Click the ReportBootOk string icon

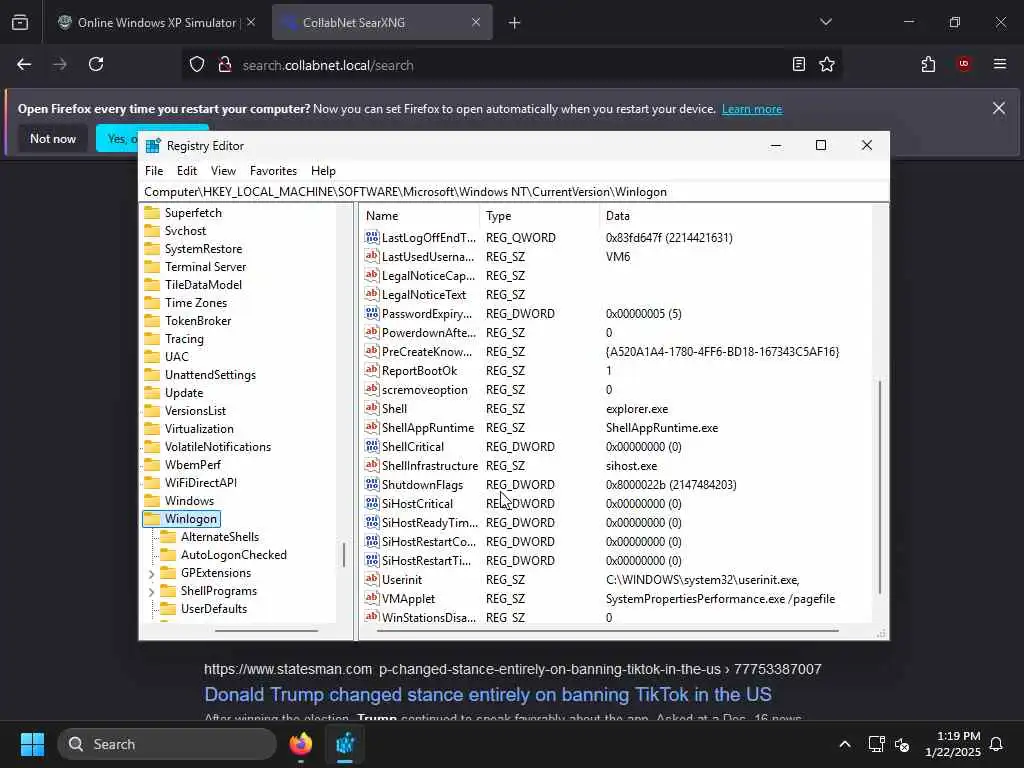372,370
